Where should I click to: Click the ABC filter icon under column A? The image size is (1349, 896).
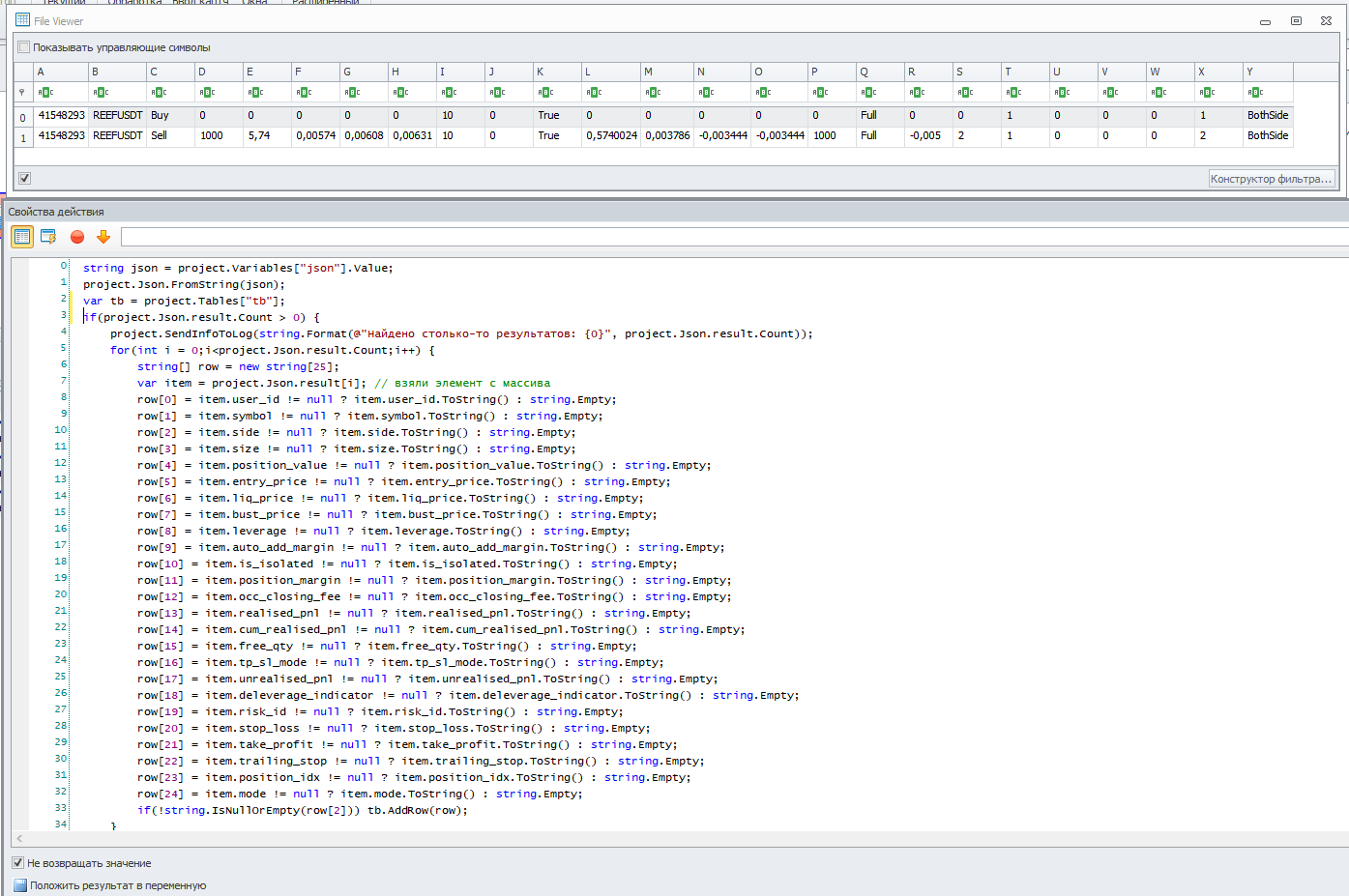[45, 93]
